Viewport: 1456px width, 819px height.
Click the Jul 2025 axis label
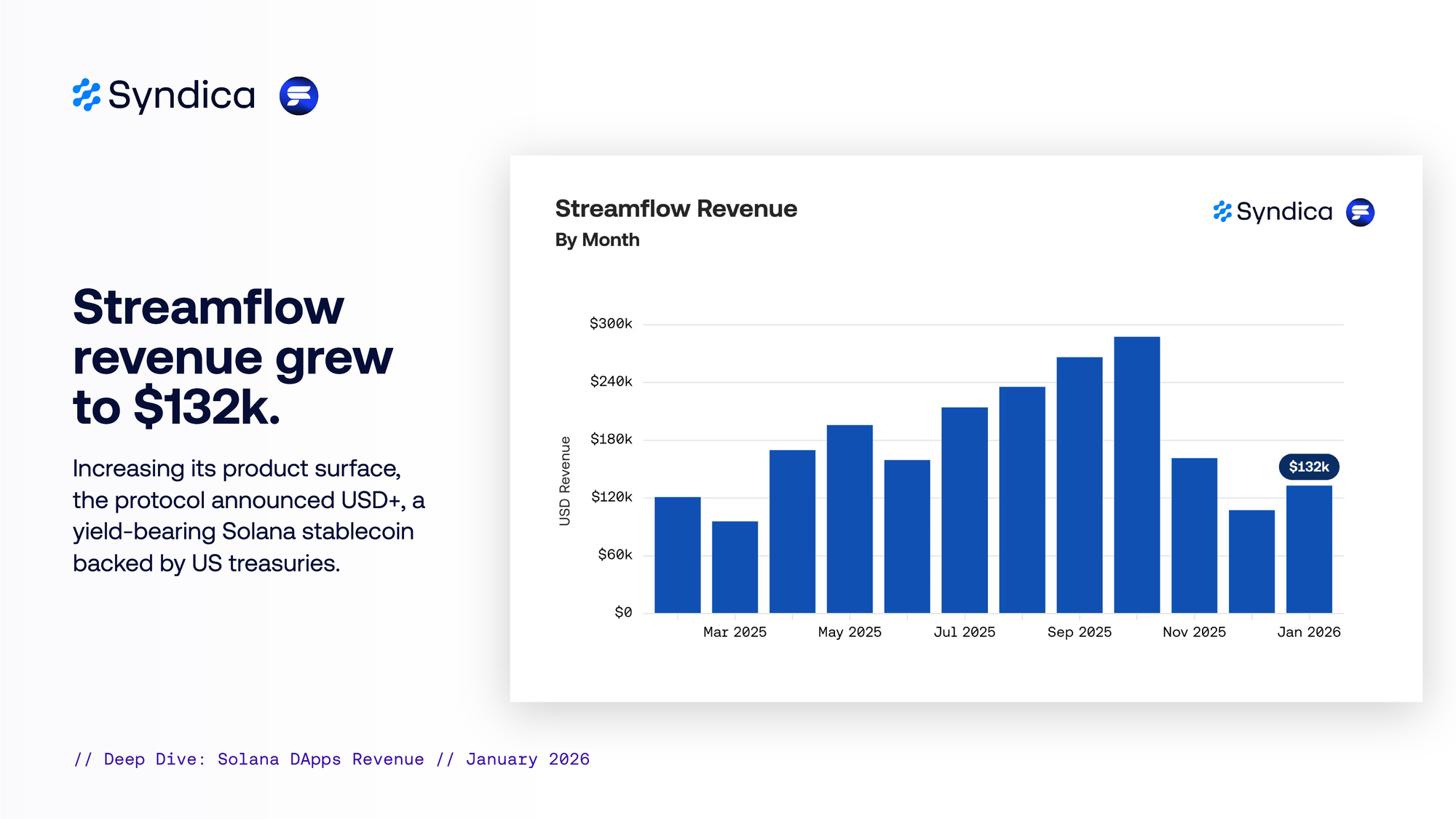coord(964,632)
